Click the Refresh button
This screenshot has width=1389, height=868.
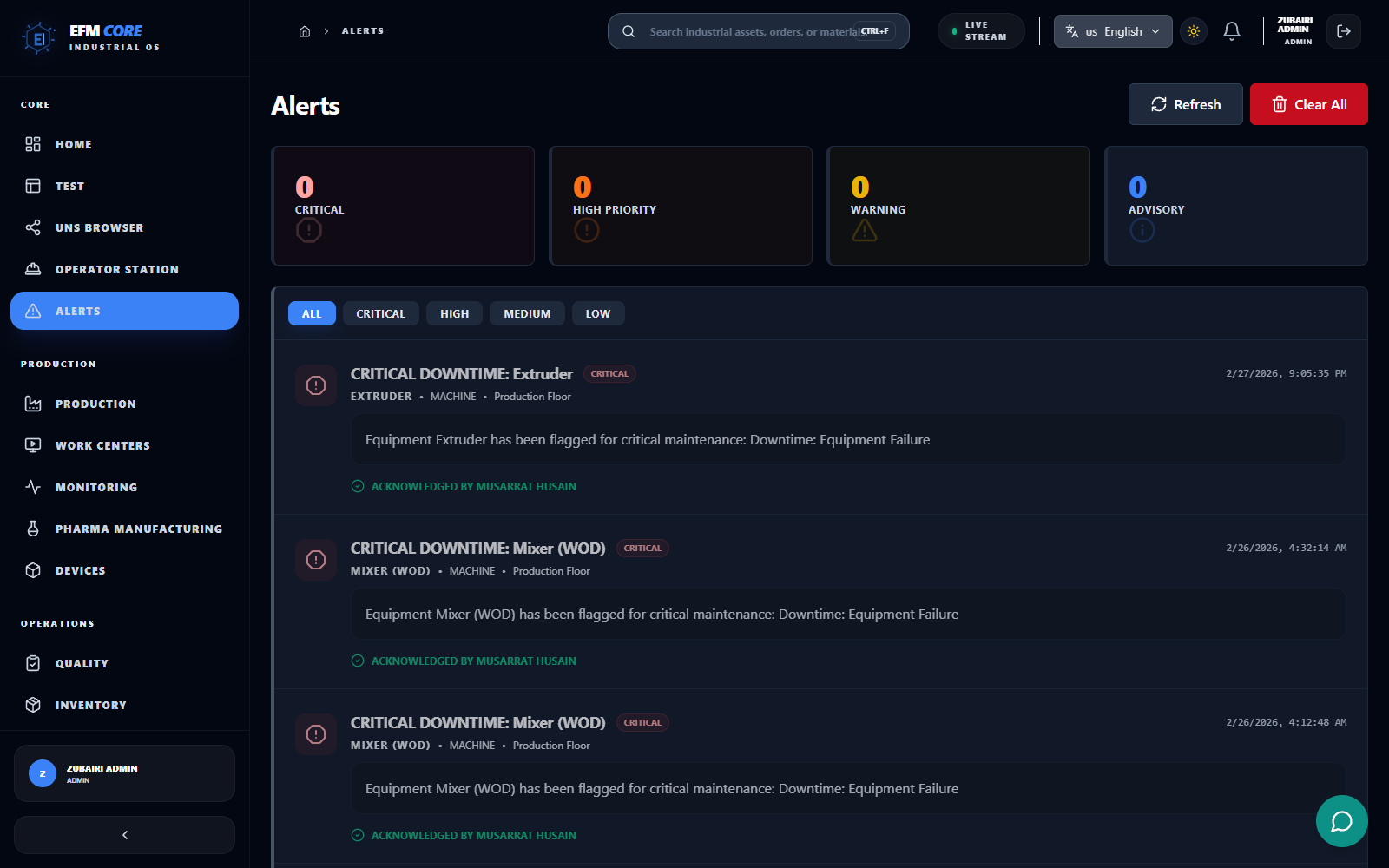tap(1185, 104)
